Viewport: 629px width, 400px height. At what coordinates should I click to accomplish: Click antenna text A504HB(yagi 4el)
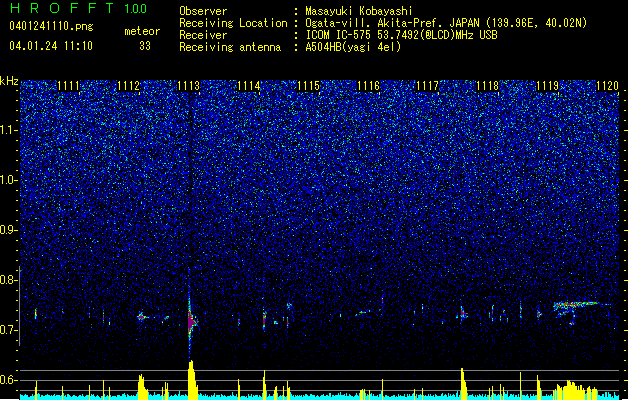coord(353,47)
